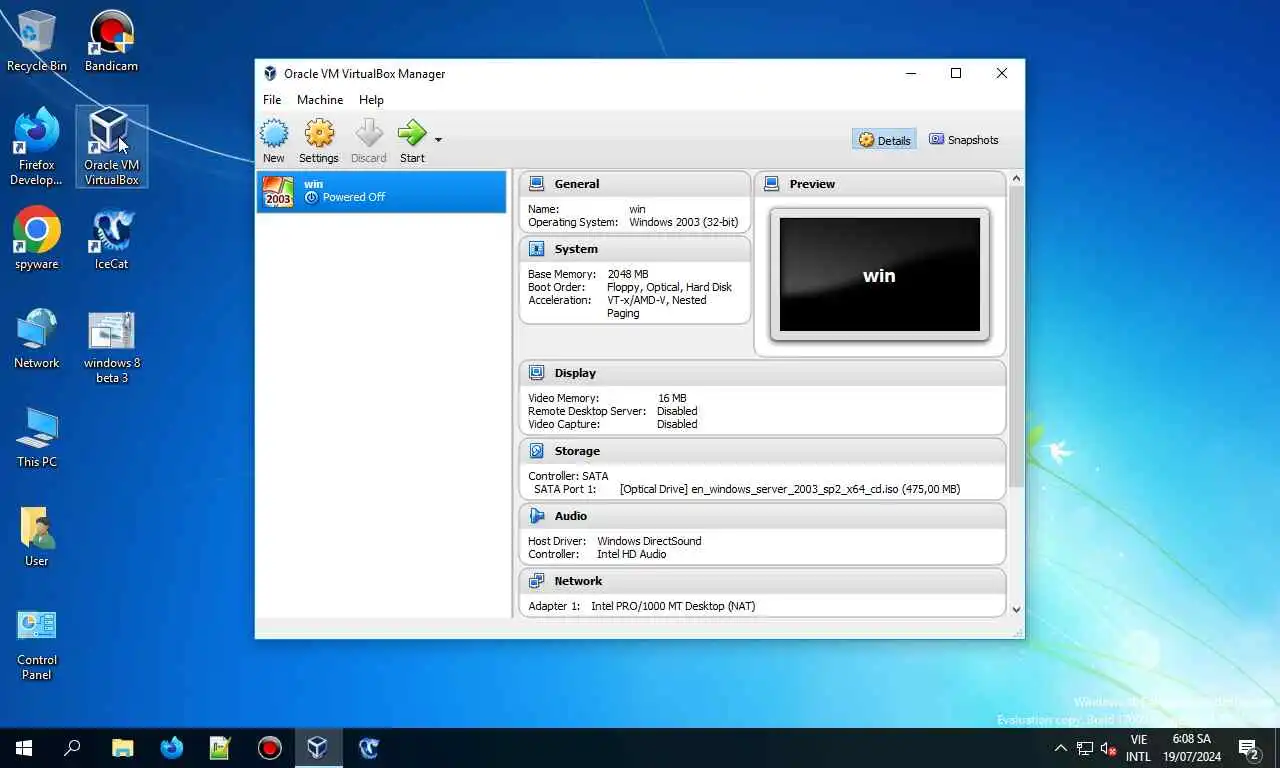Open the Storage section header link
The width and height of the screenshot is (1280, 768).
point(577,451)
